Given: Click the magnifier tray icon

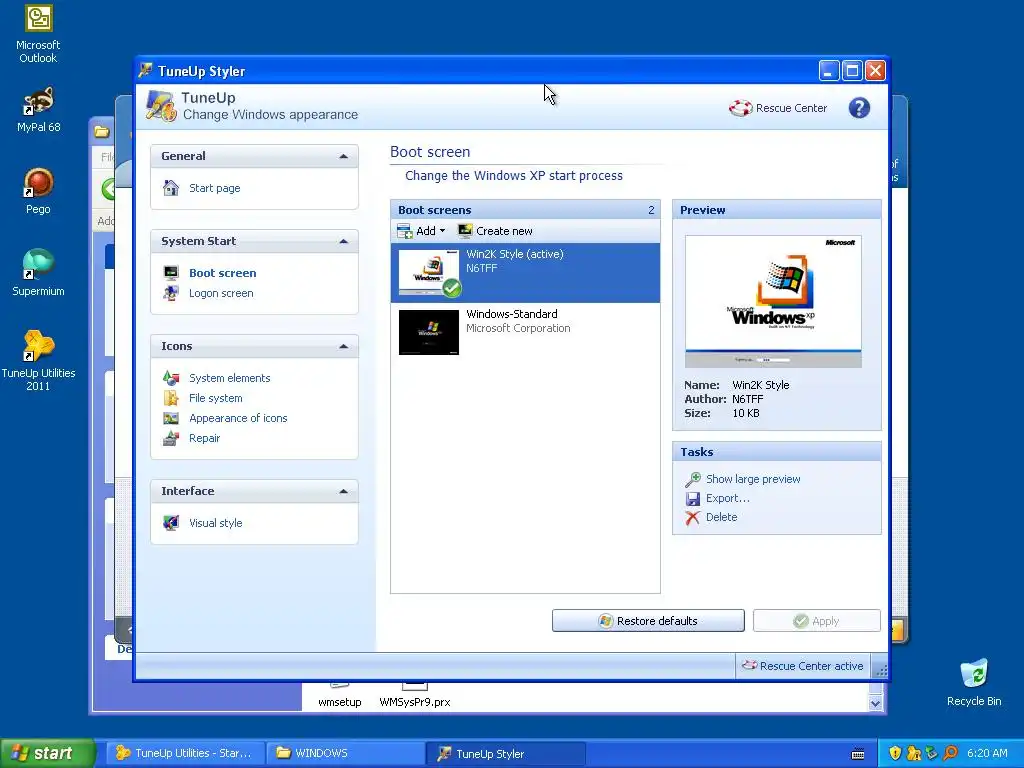Looking at the screenshot, I should 950,753.
